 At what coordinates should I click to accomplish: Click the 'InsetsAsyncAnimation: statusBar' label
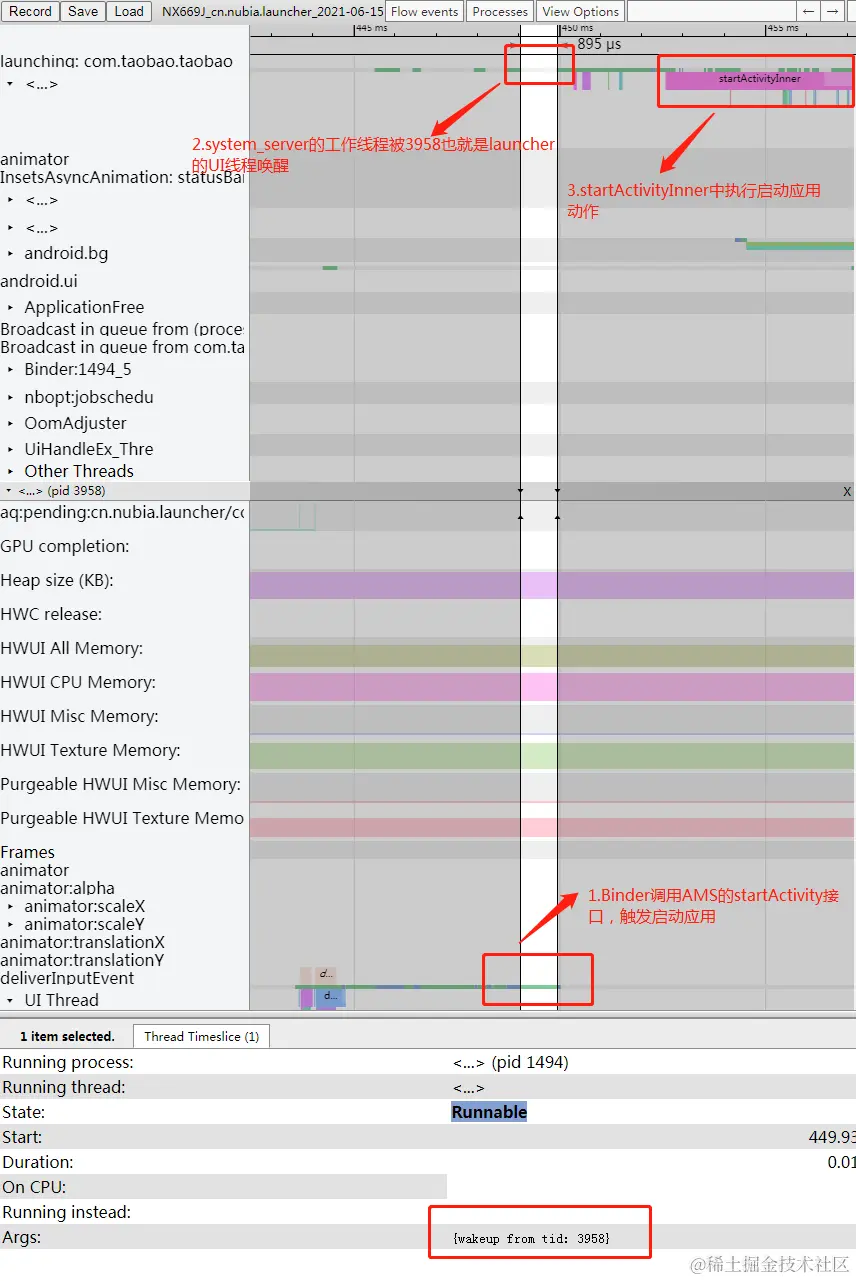[122, 177]
